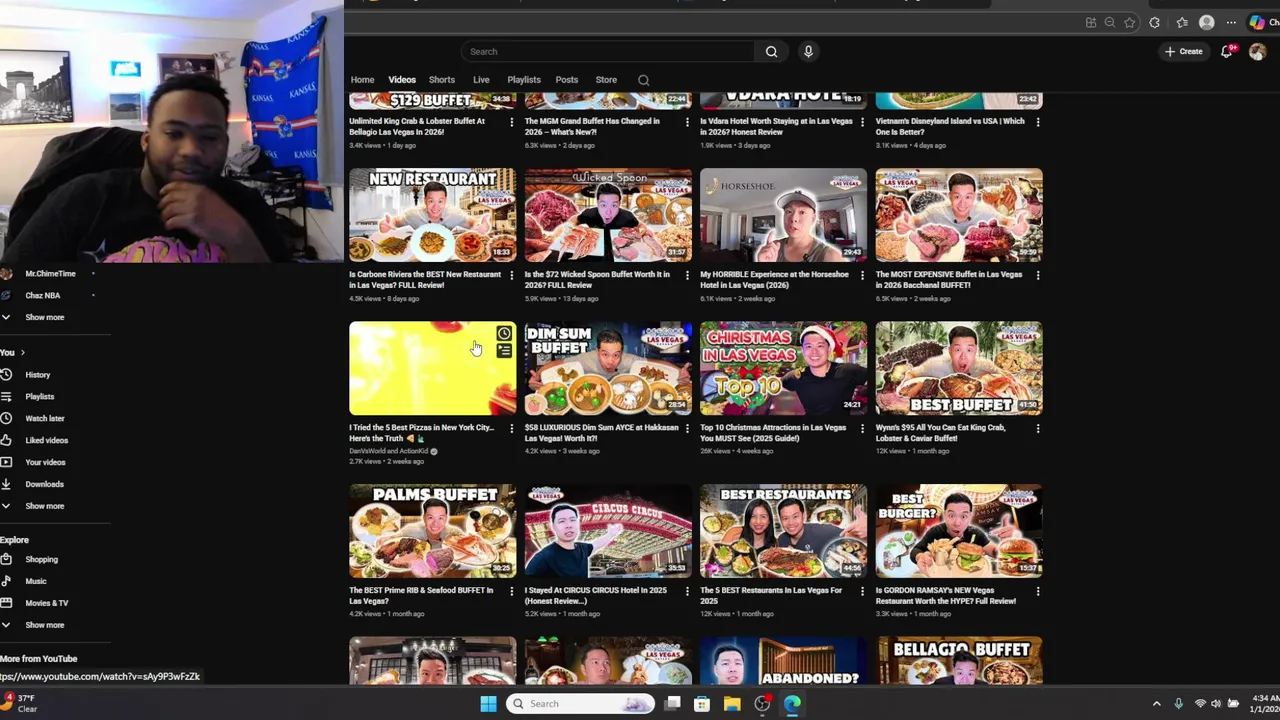This screenshot has height=720, width=1280.
Task: Open options for Carbone Riviera video
Action: [511, 275]
